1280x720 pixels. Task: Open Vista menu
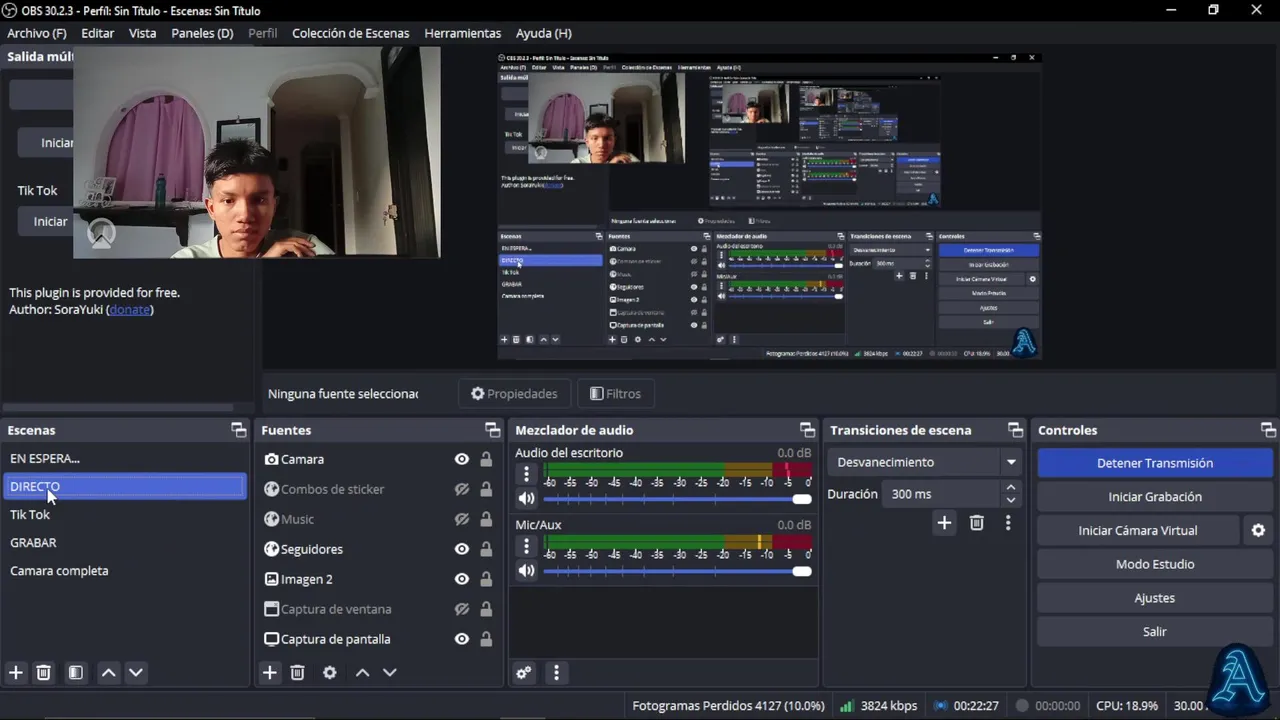coord(143,33)
